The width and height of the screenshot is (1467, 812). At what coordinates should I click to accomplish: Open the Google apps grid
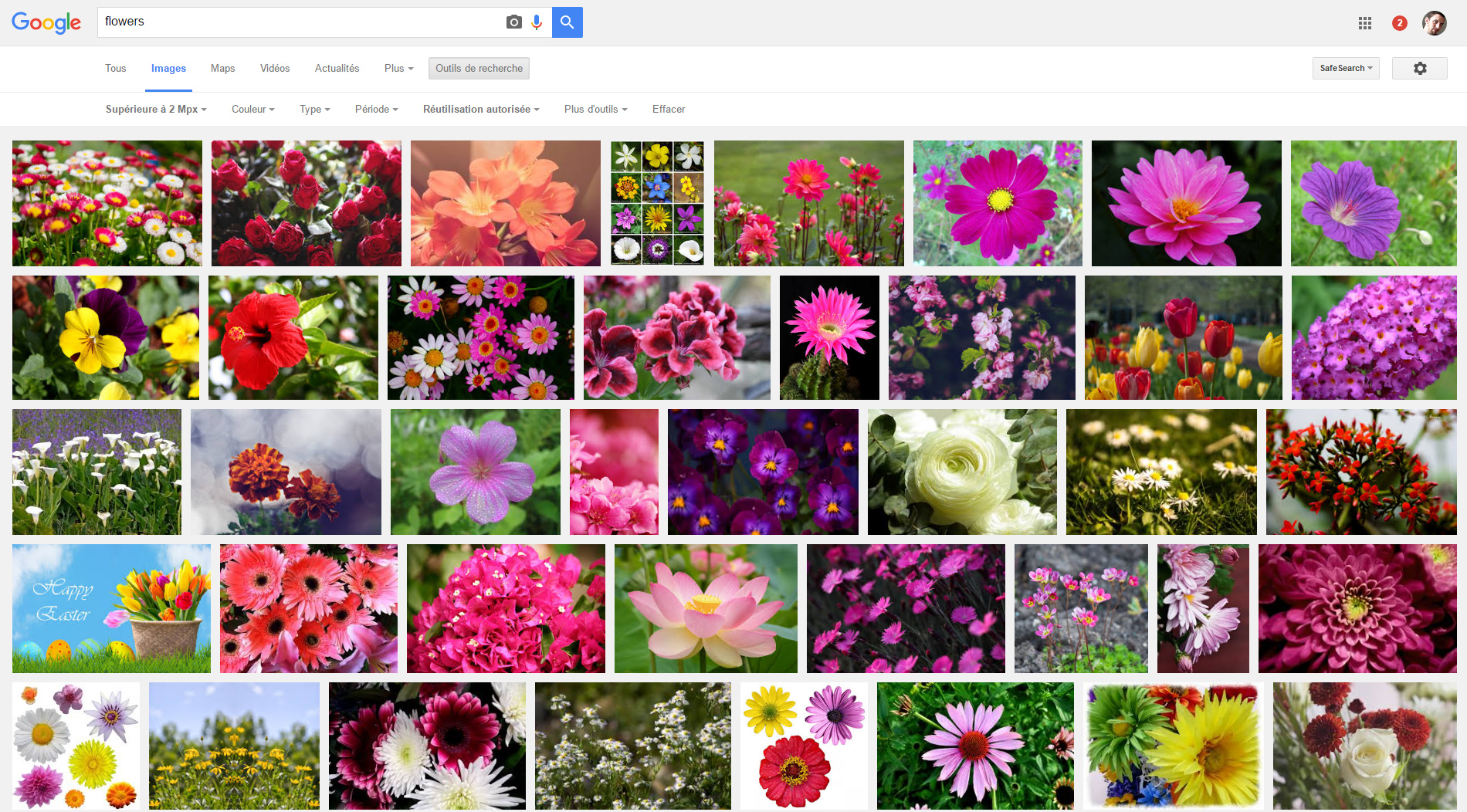[x=1365, y=23]
